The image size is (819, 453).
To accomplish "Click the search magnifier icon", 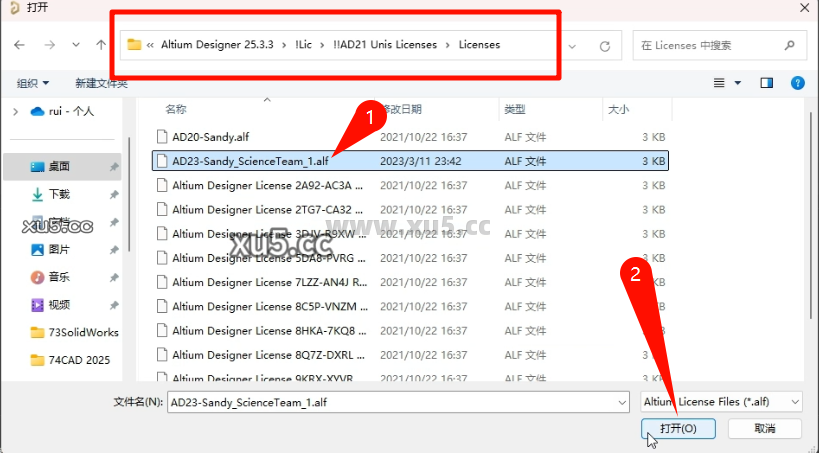I will [x=790, y=45].
